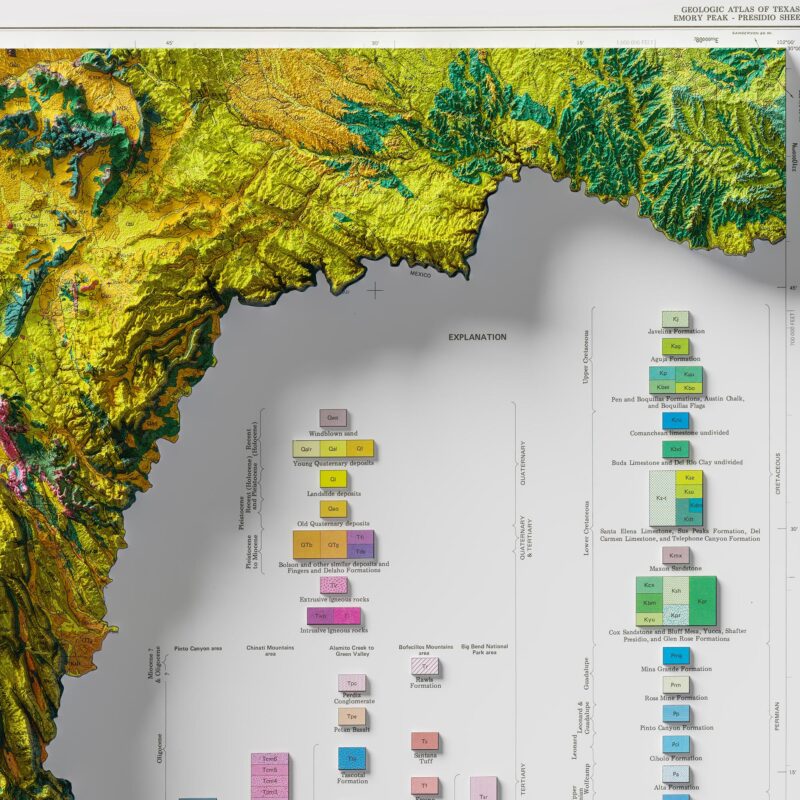800x800 pixels.
Task: Select the Tde Delaho Formation swatch
Action: [x=360, y=551]
